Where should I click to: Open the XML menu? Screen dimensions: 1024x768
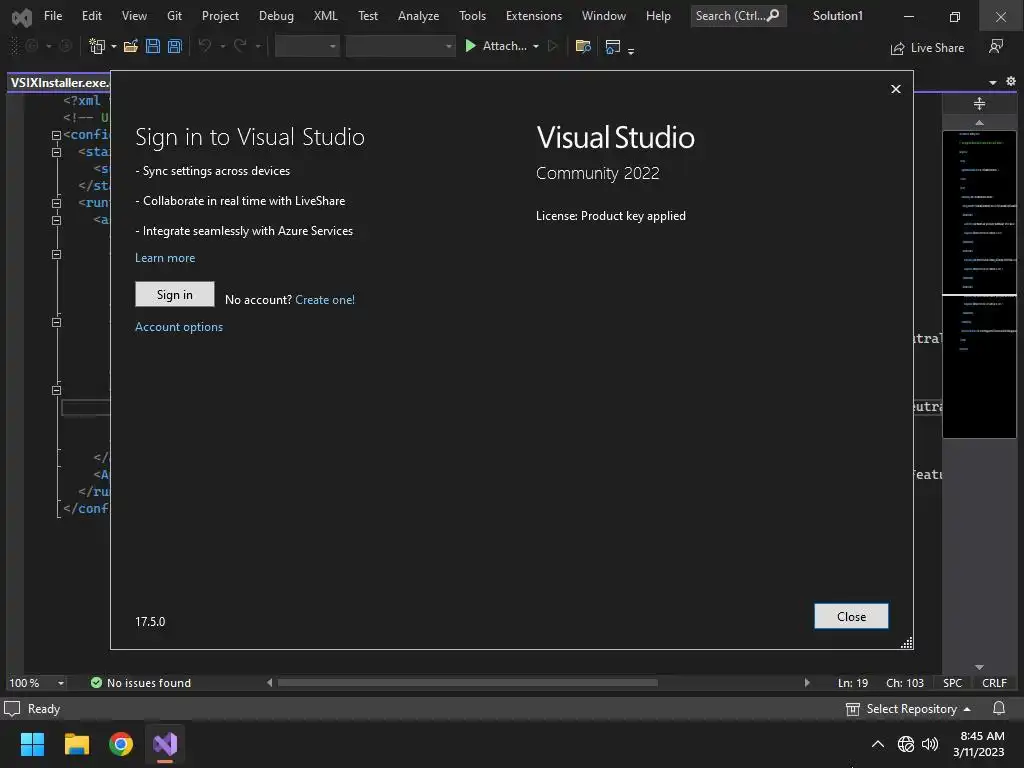pos(325,16)
